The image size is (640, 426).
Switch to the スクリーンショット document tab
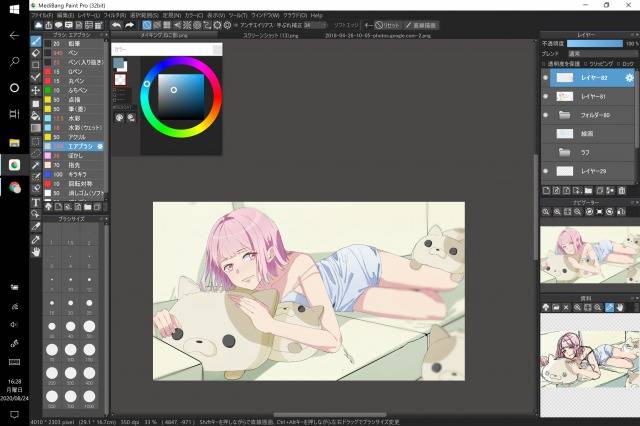[x=271, y=36]
